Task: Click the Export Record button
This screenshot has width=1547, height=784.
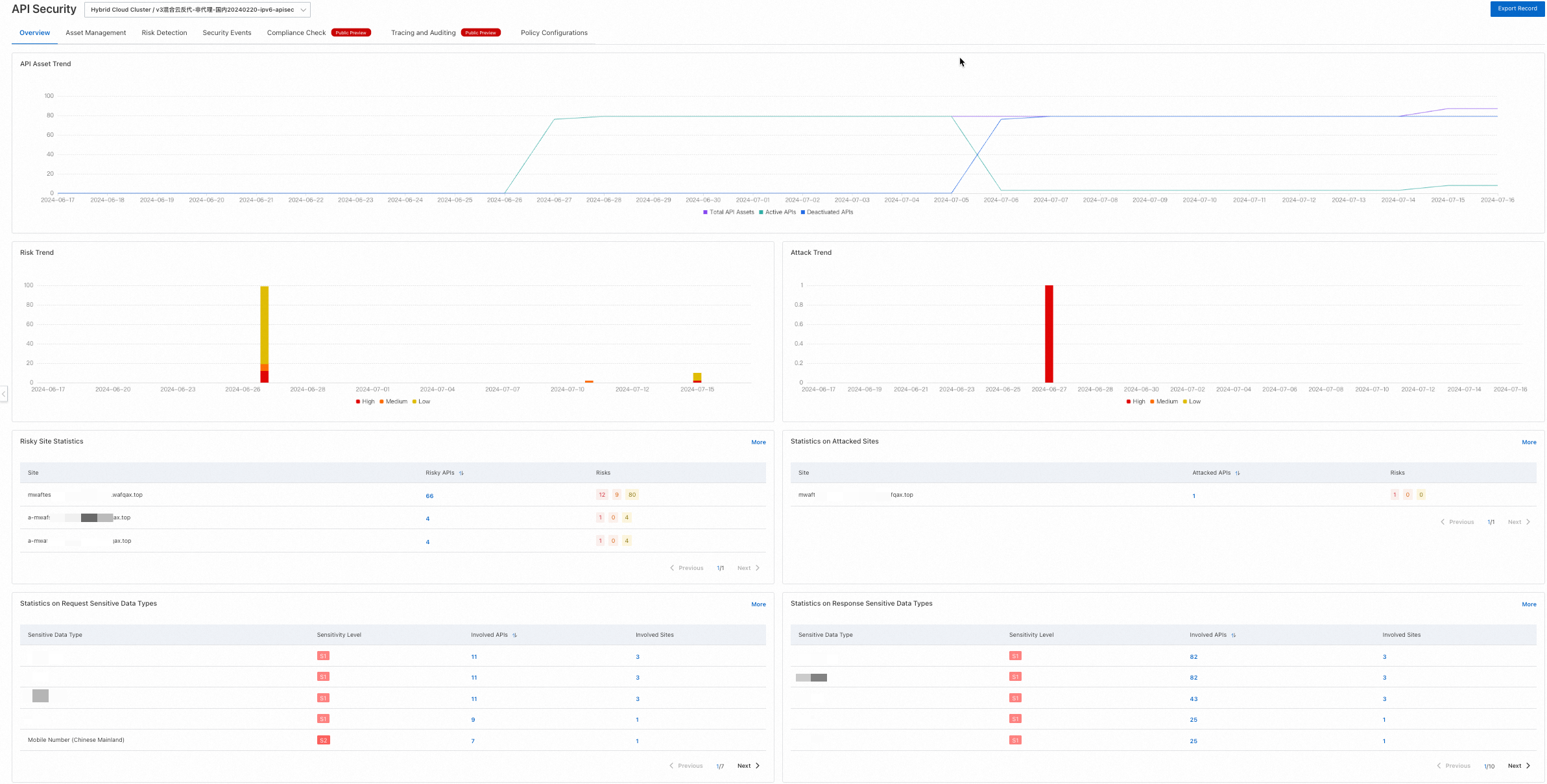Action: click(x=1517, y=8)
